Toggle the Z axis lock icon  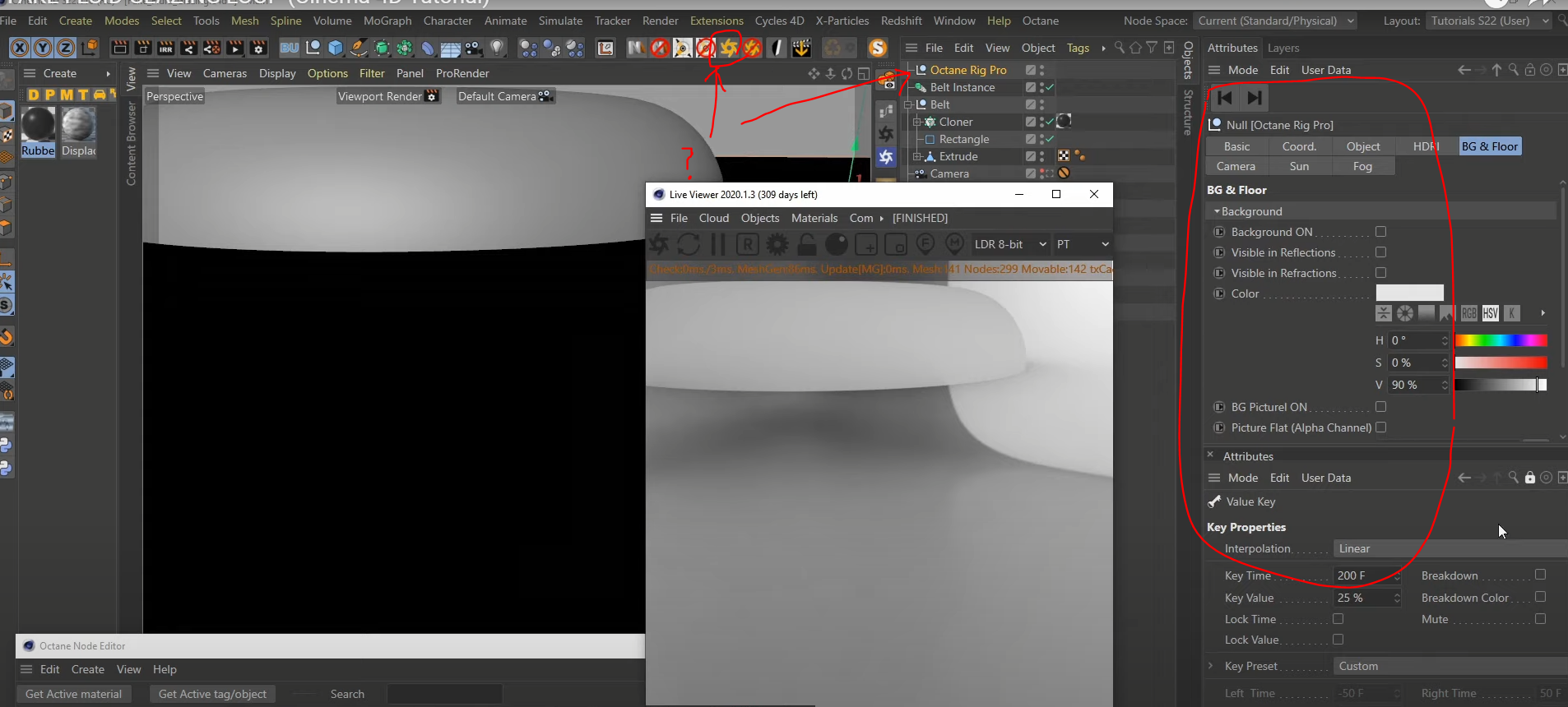[x=65, y=49]
